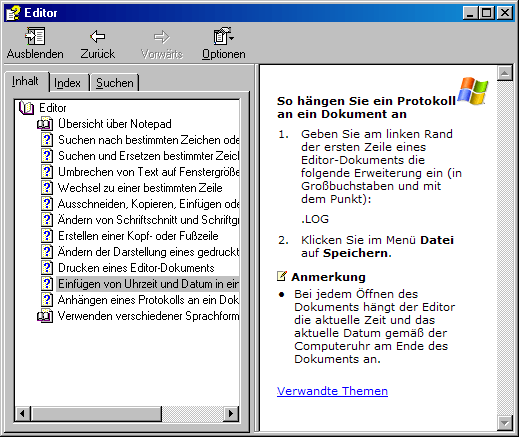This screenshot has width=519, height=437.
Task: Click the Vorwärts forward arrow
Action: 162,37
